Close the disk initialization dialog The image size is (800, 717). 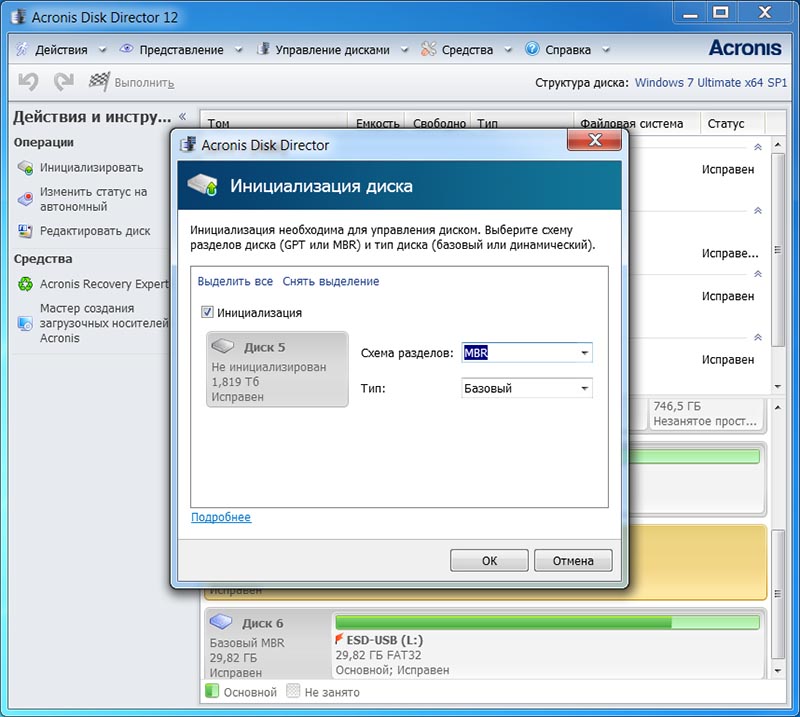594,140
